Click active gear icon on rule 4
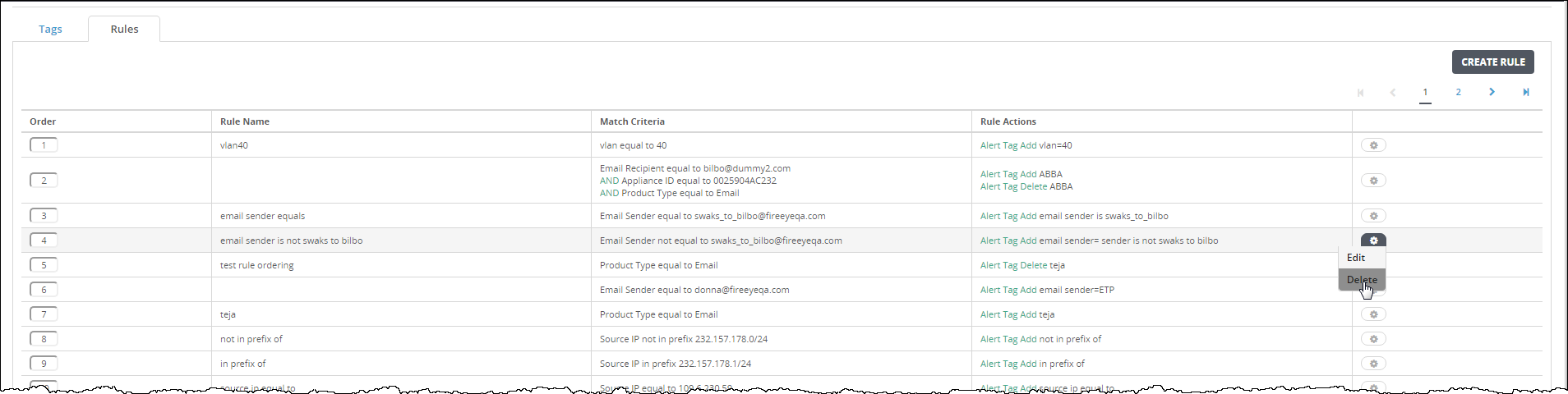Viewport: 1568px width, 394px height. click(1373, 241)
